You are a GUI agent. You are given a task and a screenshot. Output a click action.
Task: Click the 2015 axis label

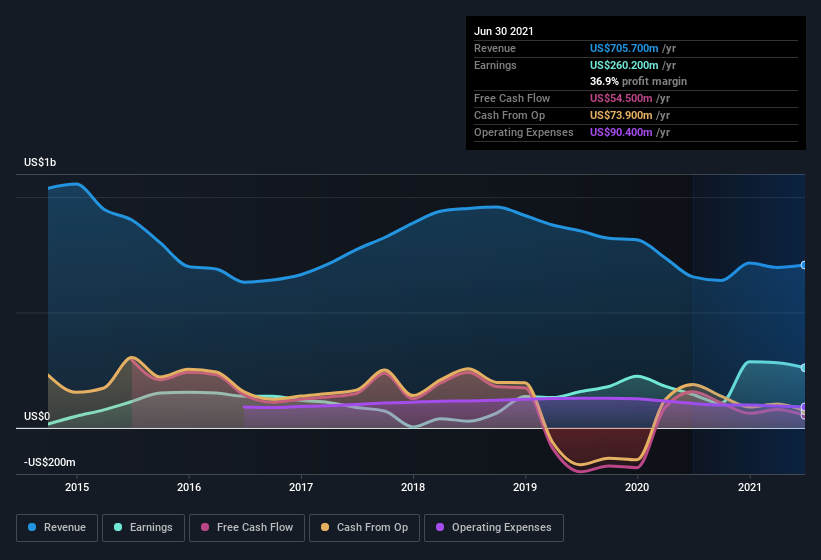pyautogui.click(x=77, y=487)
